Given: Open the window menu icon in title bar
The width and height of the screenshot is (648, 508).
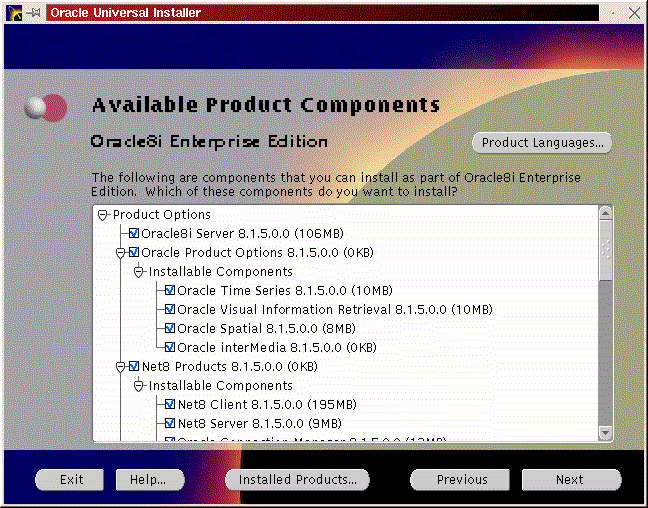Looking at the screenshot, I should (x=12, y=13).
